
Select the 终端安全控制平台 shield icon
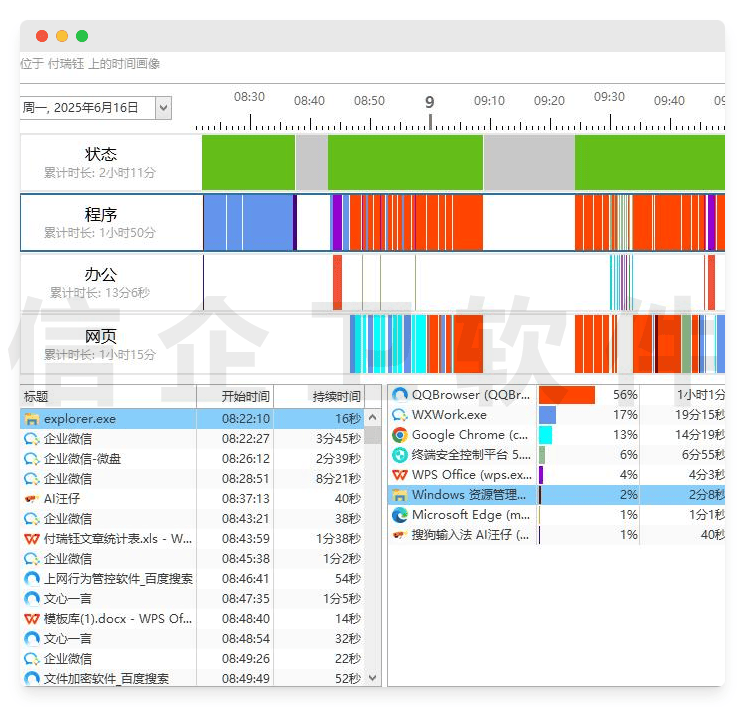click(x=400, y=455)
